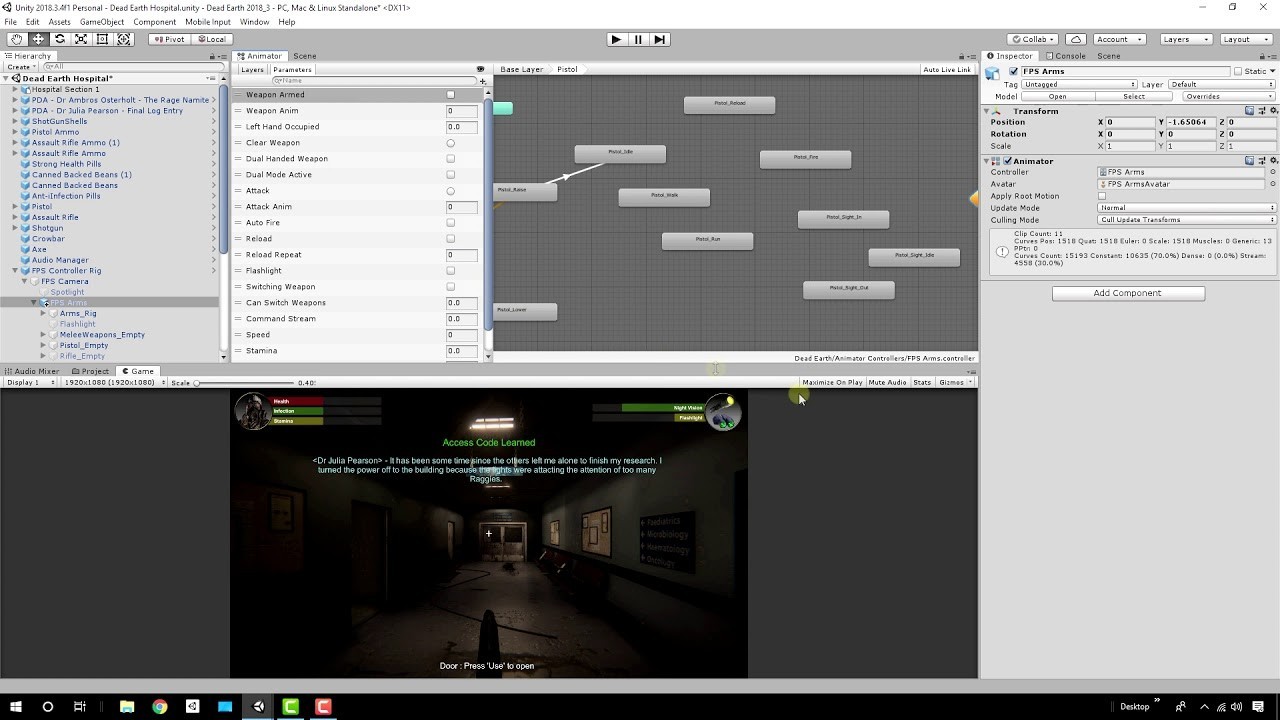This screenshot has width=1280, height=720.
Task: Select the Rotate tool
Action: click(x=60, y=39)
